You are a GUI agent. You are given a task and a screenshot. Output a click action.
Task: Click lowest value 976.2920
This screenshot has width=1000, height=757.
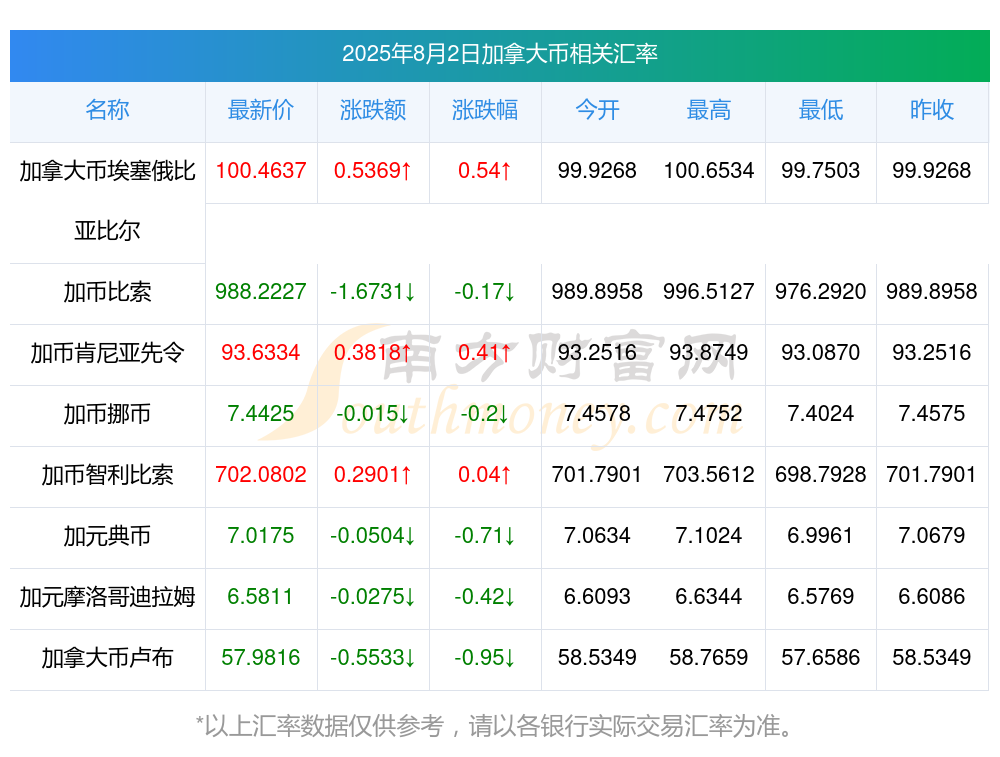[821, 292]
